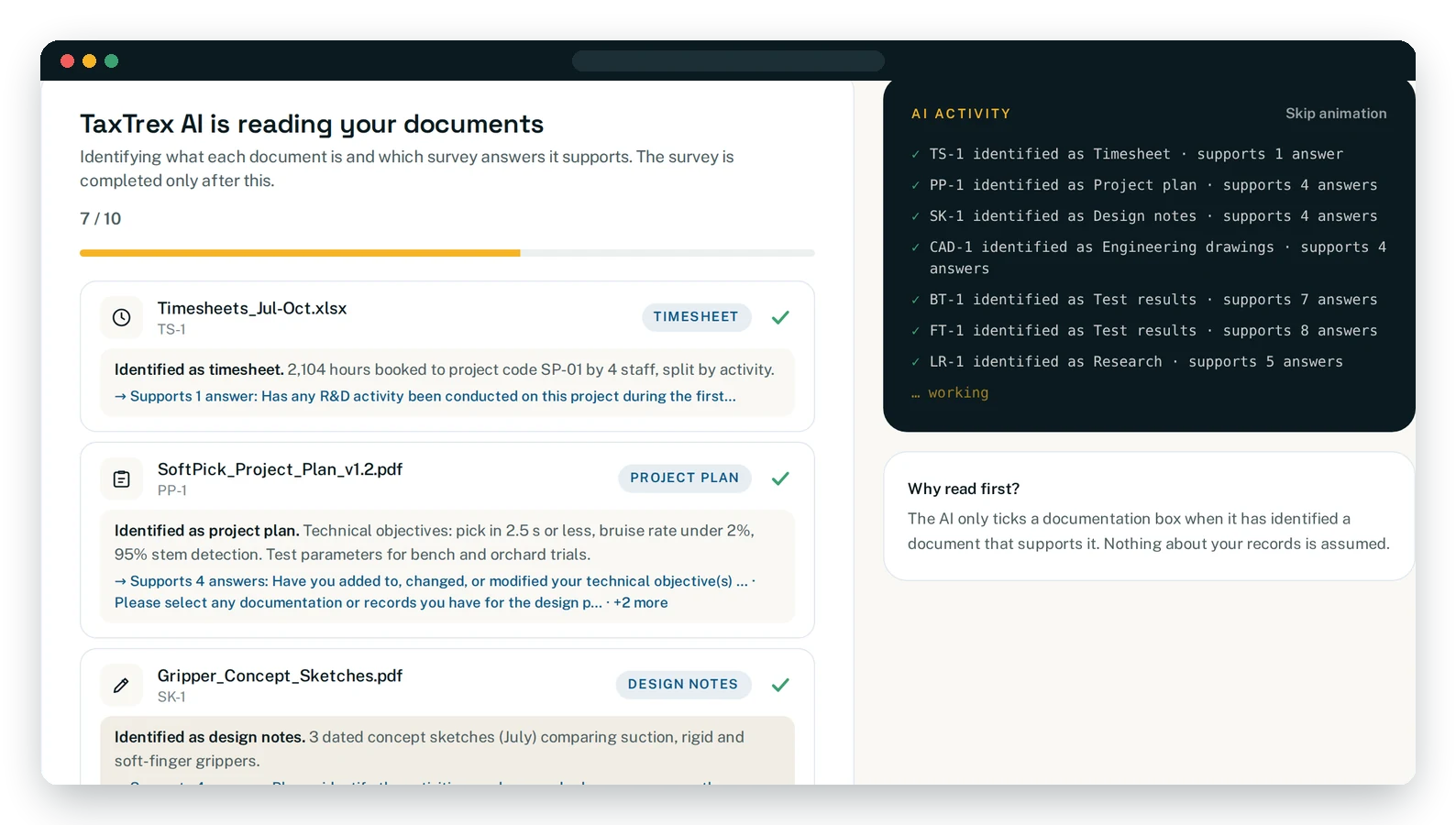Click the DESIGN NOTES tag badge
This screenshot has height=825, width=1456.
pyautogui.click(x=683, y=685)
